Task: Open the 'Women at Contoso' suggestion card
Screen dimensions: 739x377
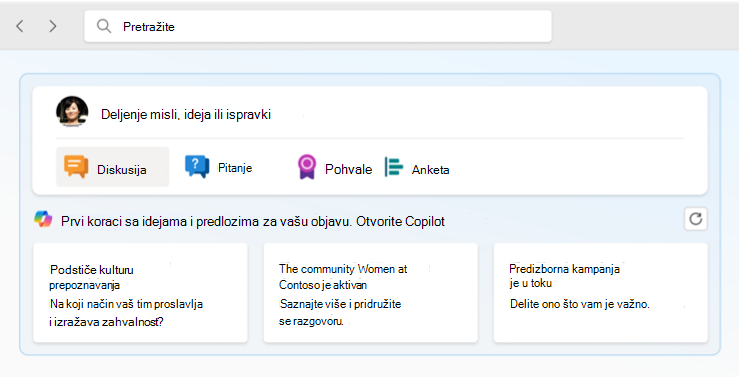Action: coord(370,293)
